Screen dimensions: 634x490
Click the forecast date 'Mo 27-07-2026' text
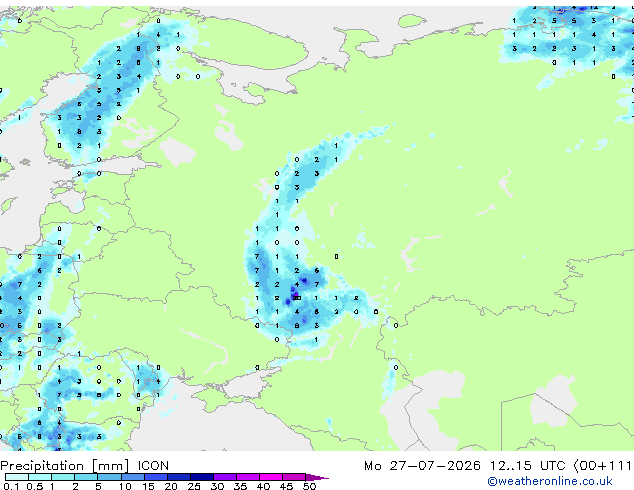422,466
